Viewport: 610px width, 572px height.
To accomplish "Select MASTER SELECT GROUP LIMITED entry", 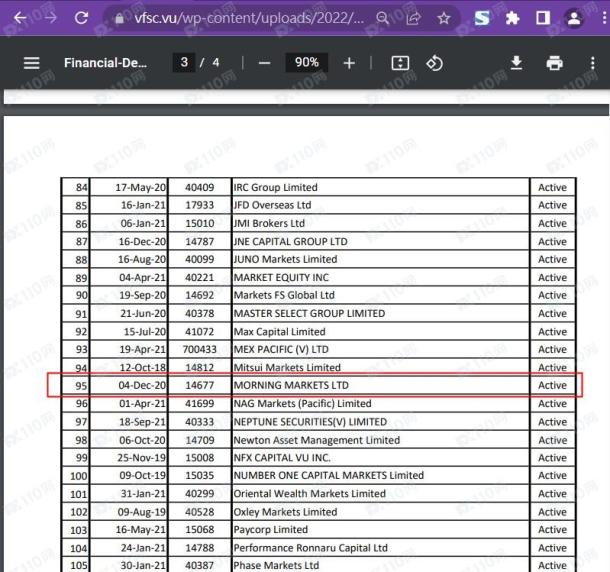I will pyautogui.click(x=309, y=313).
